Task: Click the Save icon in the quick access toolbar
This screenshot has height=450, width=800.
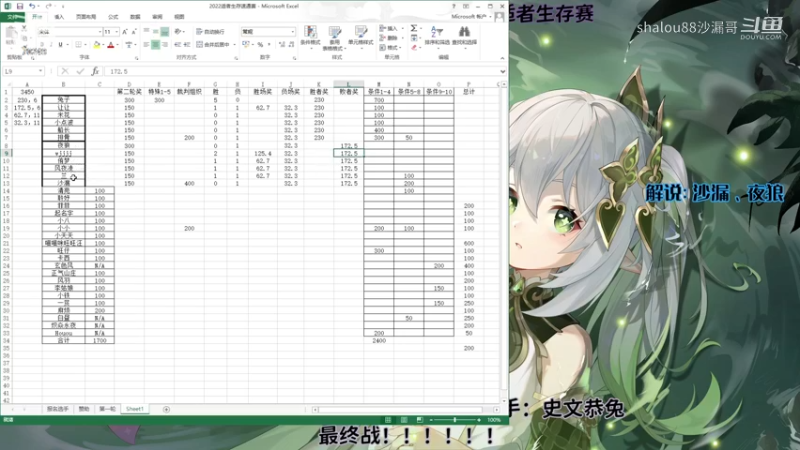Action: tap(19, 6)
